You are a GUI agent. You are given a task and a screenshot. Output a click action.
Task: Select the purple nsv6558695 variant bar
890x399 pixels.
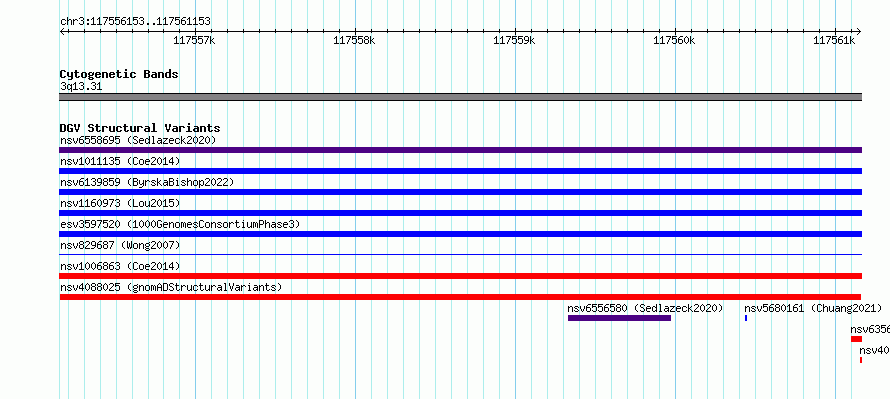[x=460, y=150]
